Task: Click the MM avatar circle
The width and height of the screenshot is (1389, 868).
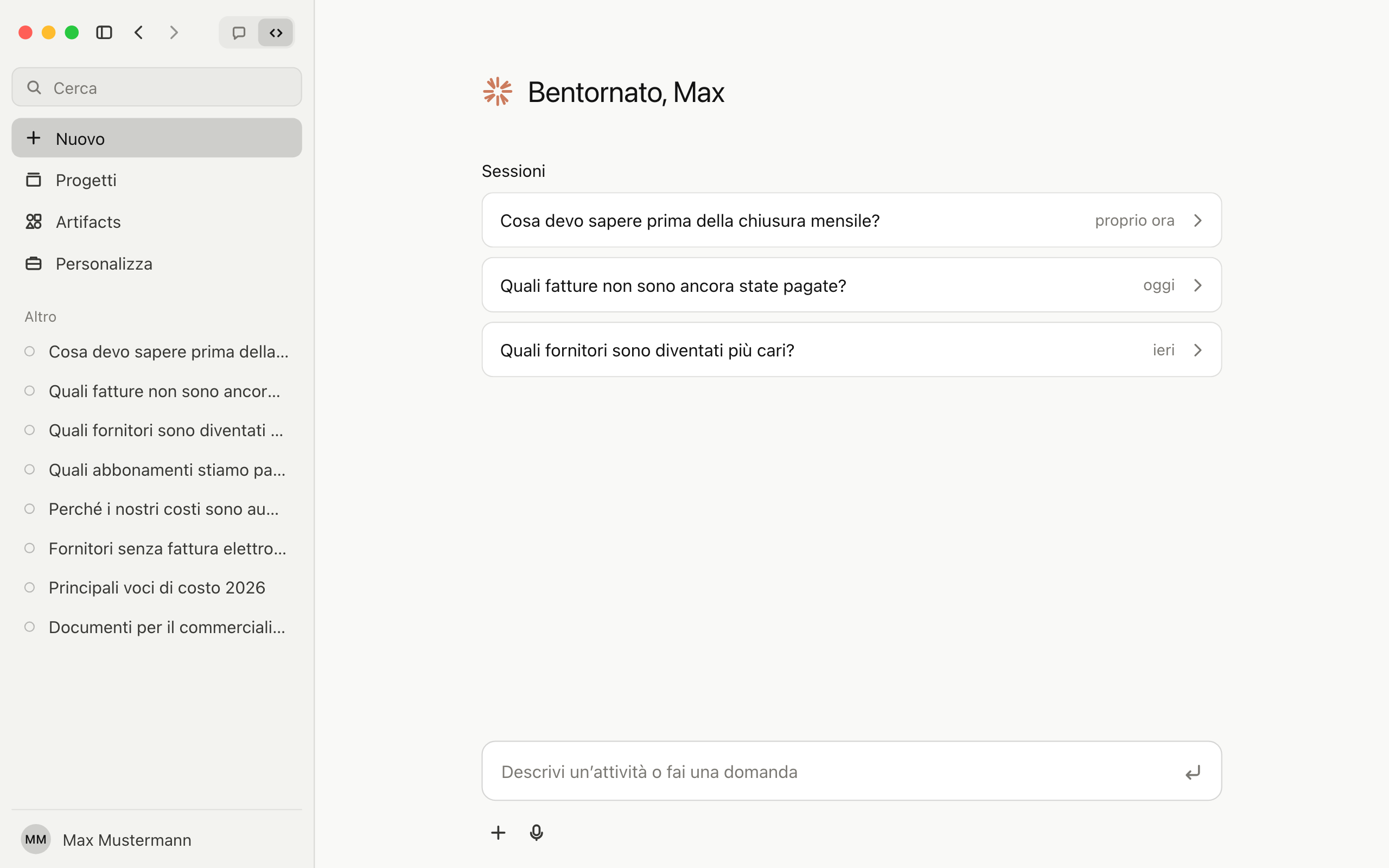Action: pos(36,839)
